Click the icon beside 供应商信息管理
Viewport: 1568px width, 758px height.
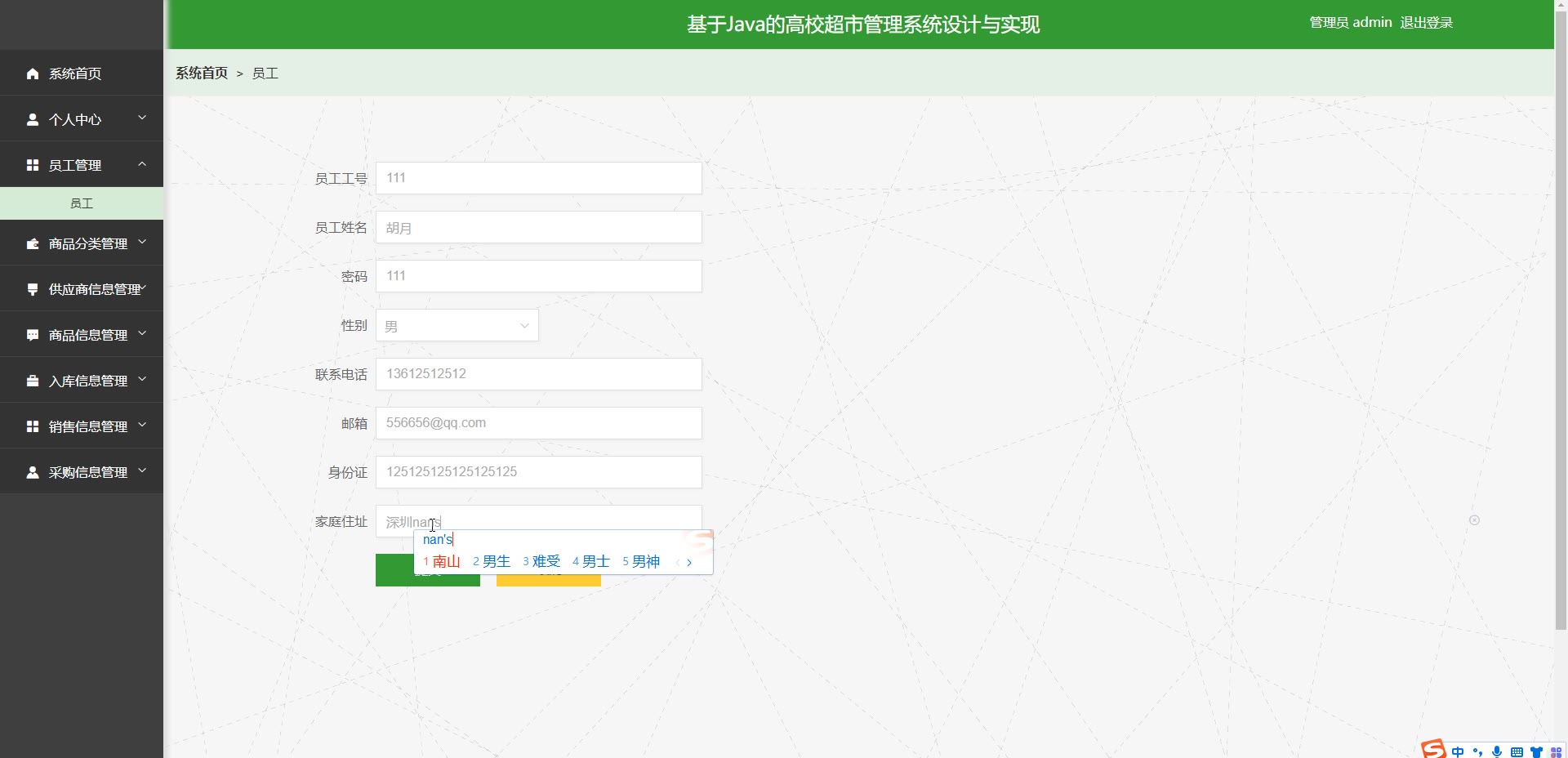[x=33, y=289]
